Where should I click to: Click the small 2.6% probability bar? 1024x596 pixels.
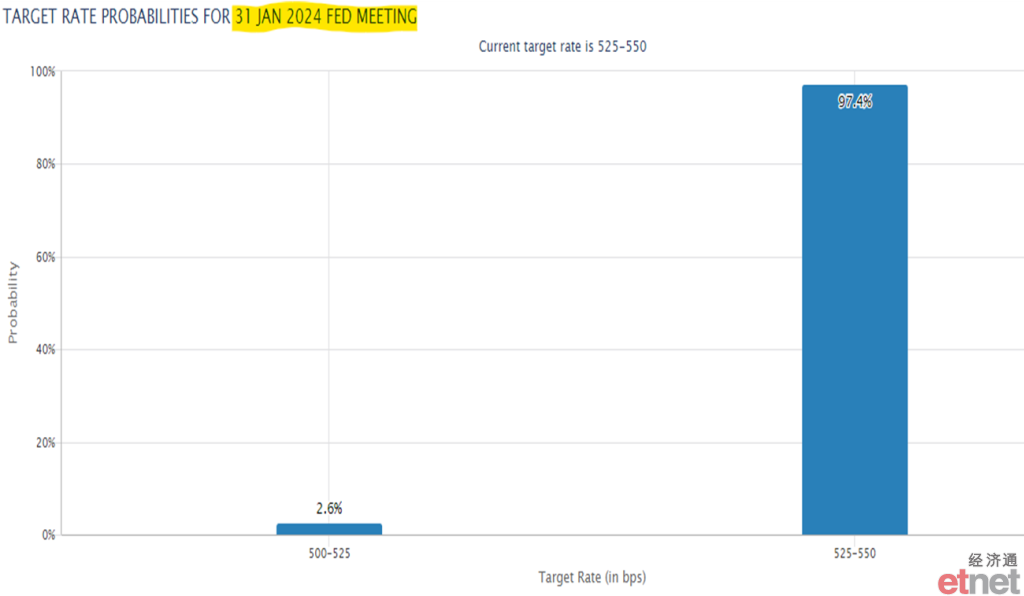pos(329,529)
